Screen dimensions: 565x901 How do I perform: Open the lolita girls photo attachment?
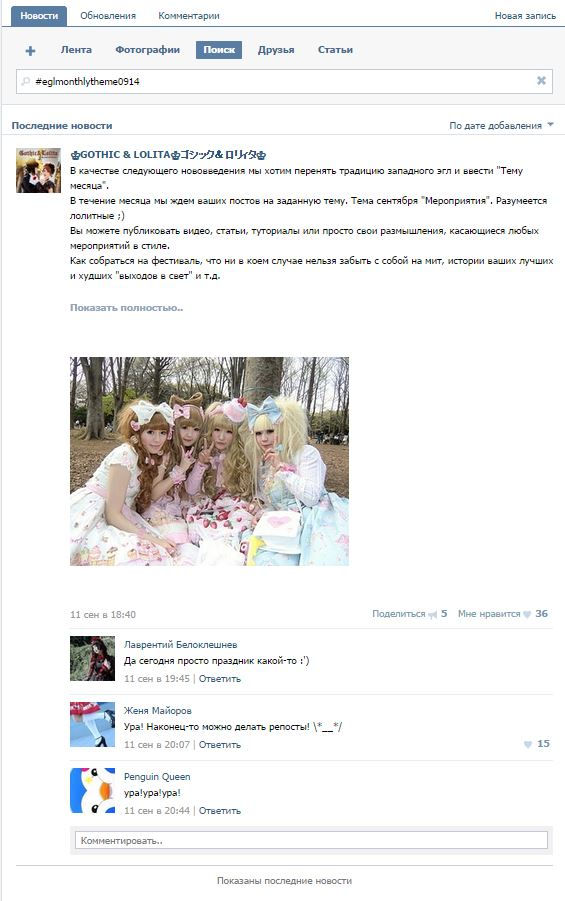point(209,461)
